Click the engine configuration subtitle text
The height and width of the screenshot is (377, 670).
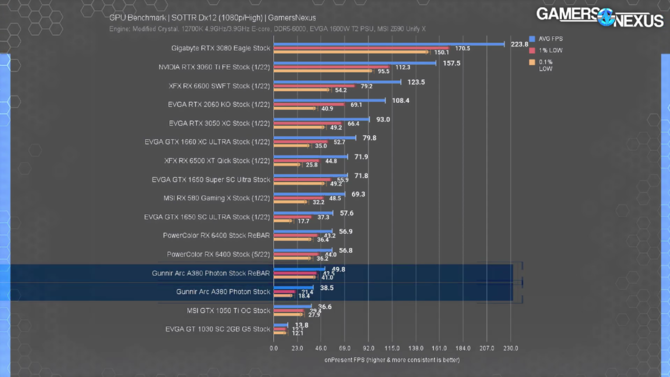(x=267, y=29)
